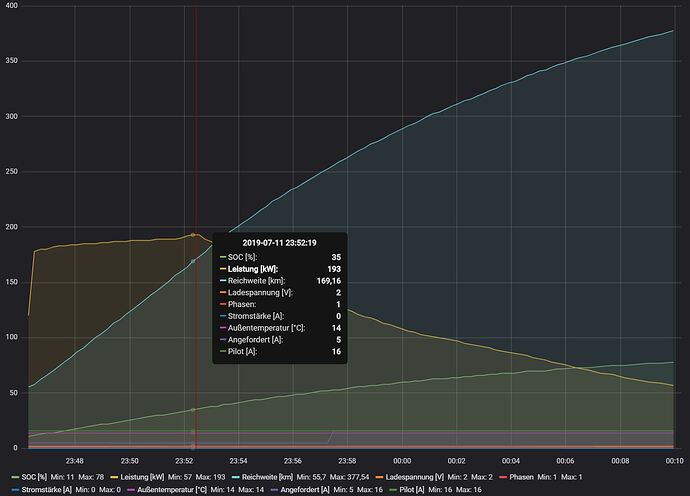Open the green Pilot legend color swatch
Screen dimensions: 690x496
pos(393,489)
